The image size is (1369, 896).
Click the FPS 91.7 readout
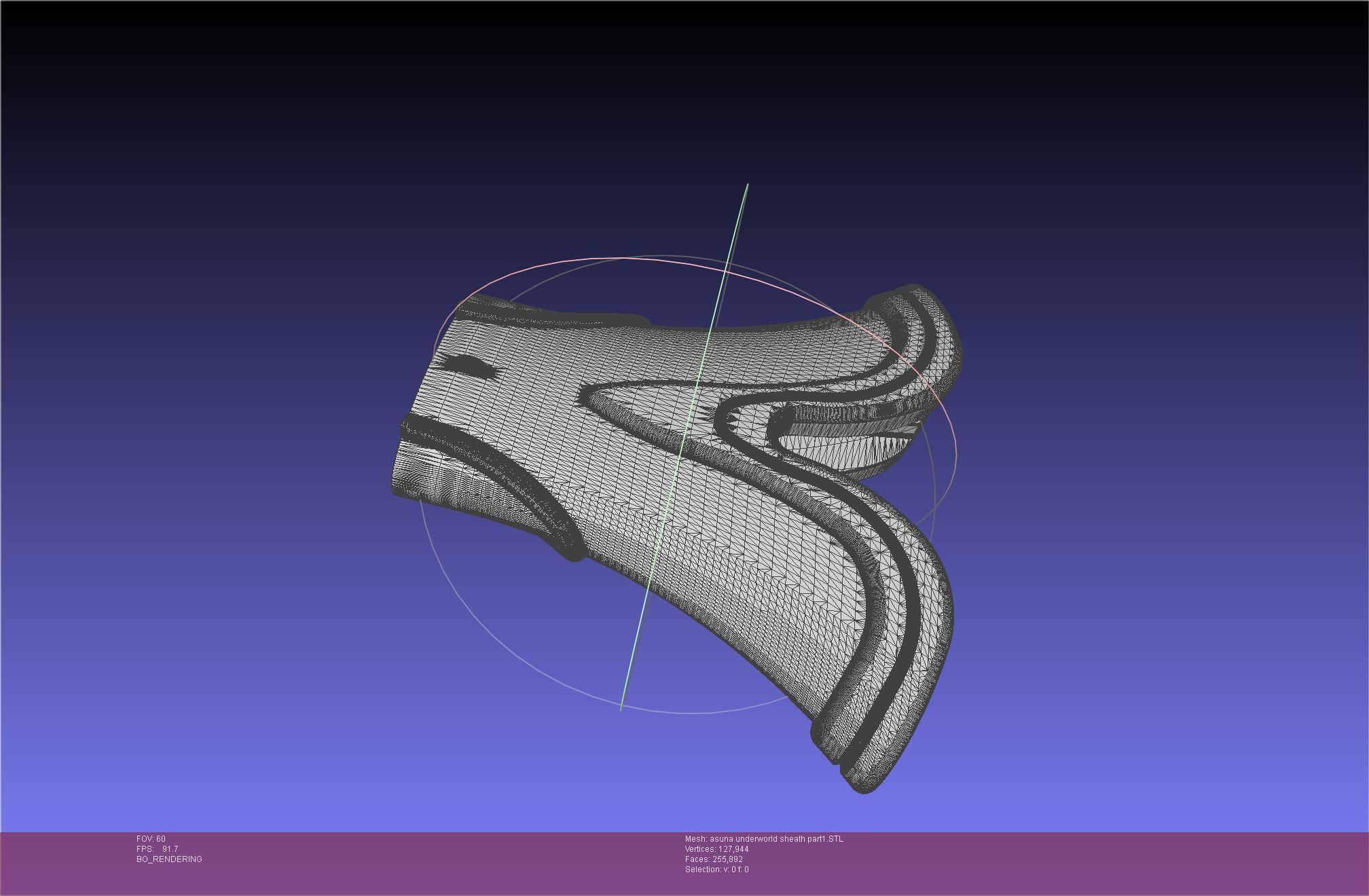(x=157, y=849)
